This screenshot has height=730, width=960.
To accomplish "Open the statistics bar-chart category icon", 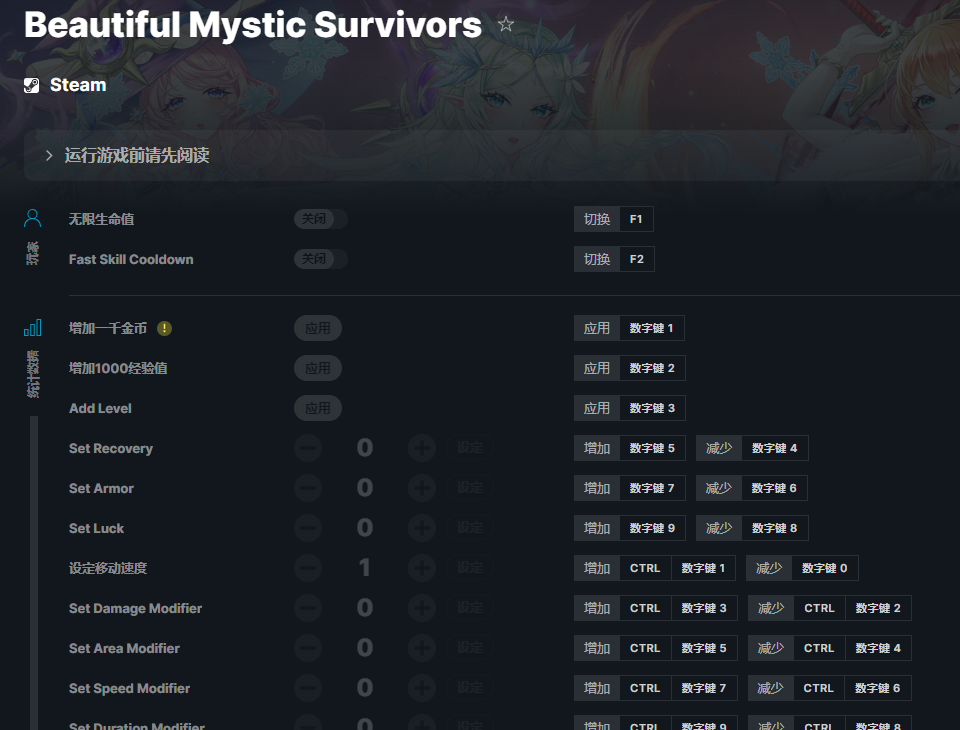I will tap(32, 328).
